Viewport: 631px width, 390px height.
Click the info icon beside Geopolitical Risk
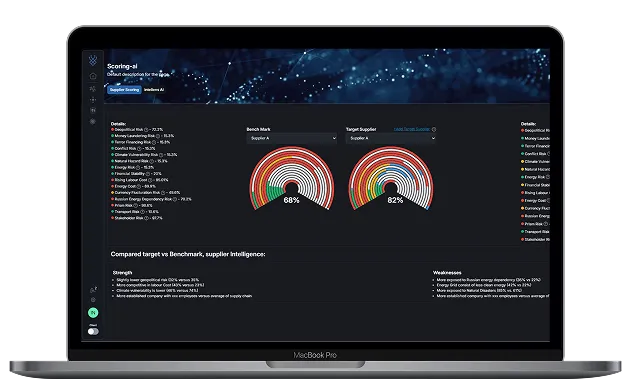pyautogui.click(x=146, y=130)
